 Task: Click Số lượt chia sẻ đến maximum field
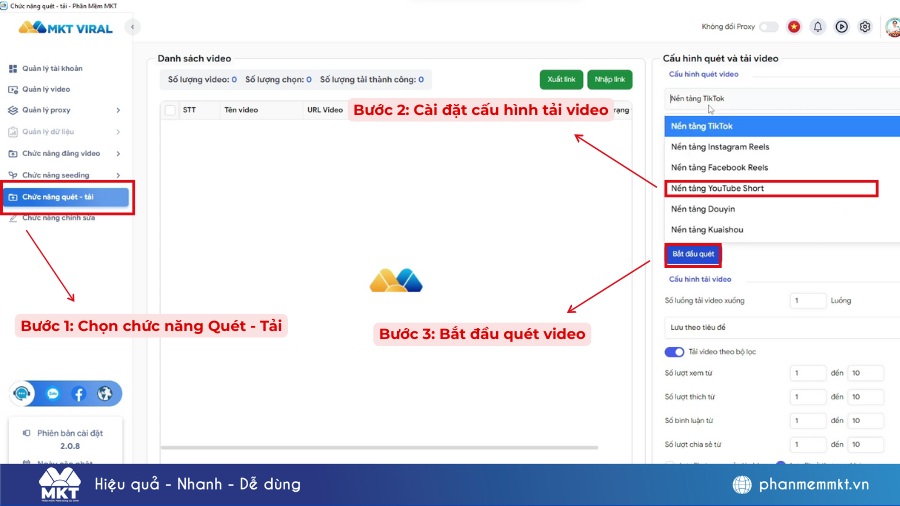point(865,445)
